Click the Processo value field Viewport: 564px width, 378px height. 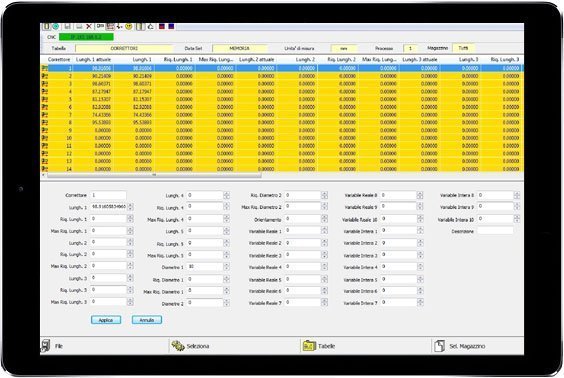410,48
